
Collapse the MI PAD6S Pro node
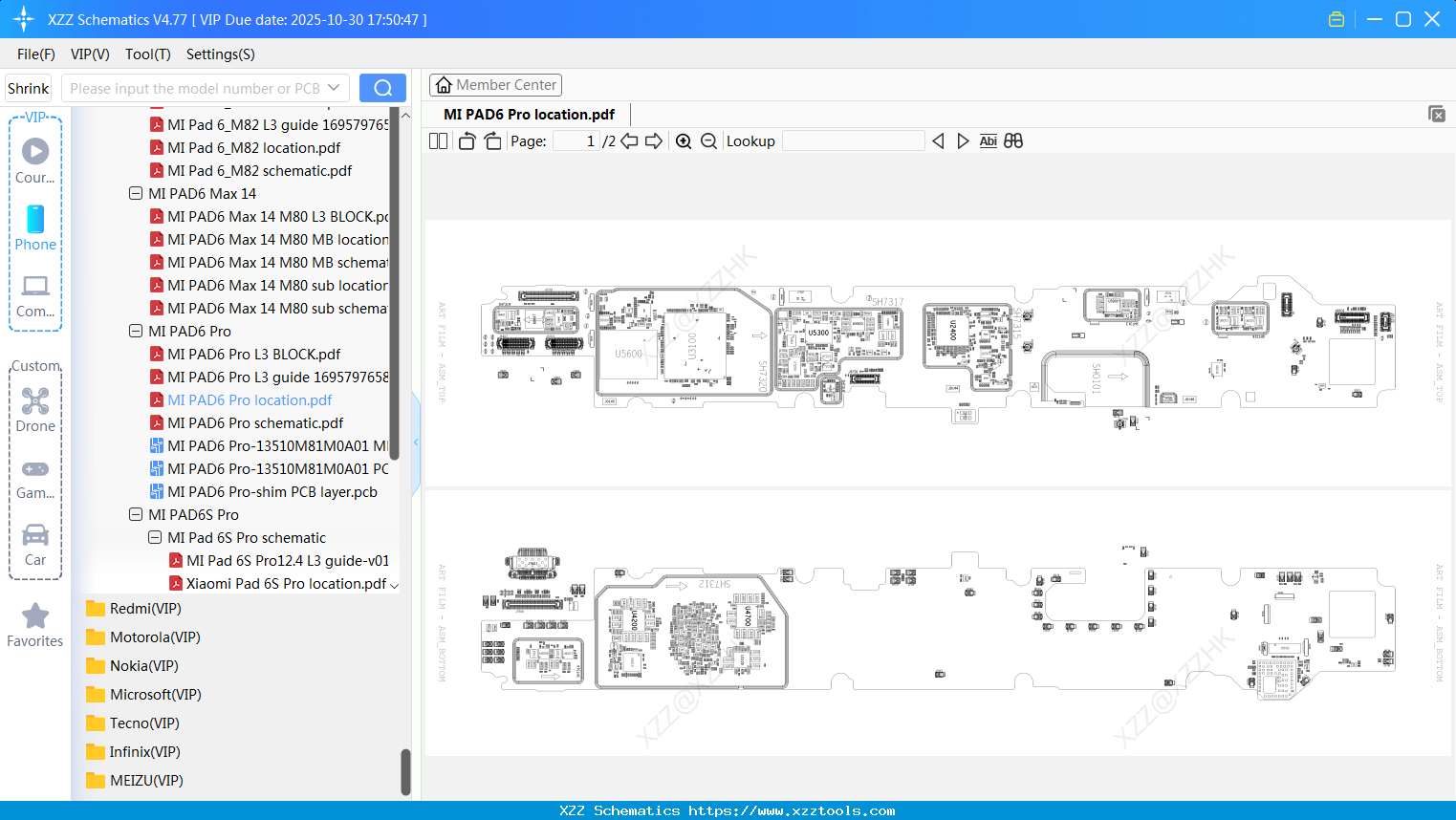point(136,514)
